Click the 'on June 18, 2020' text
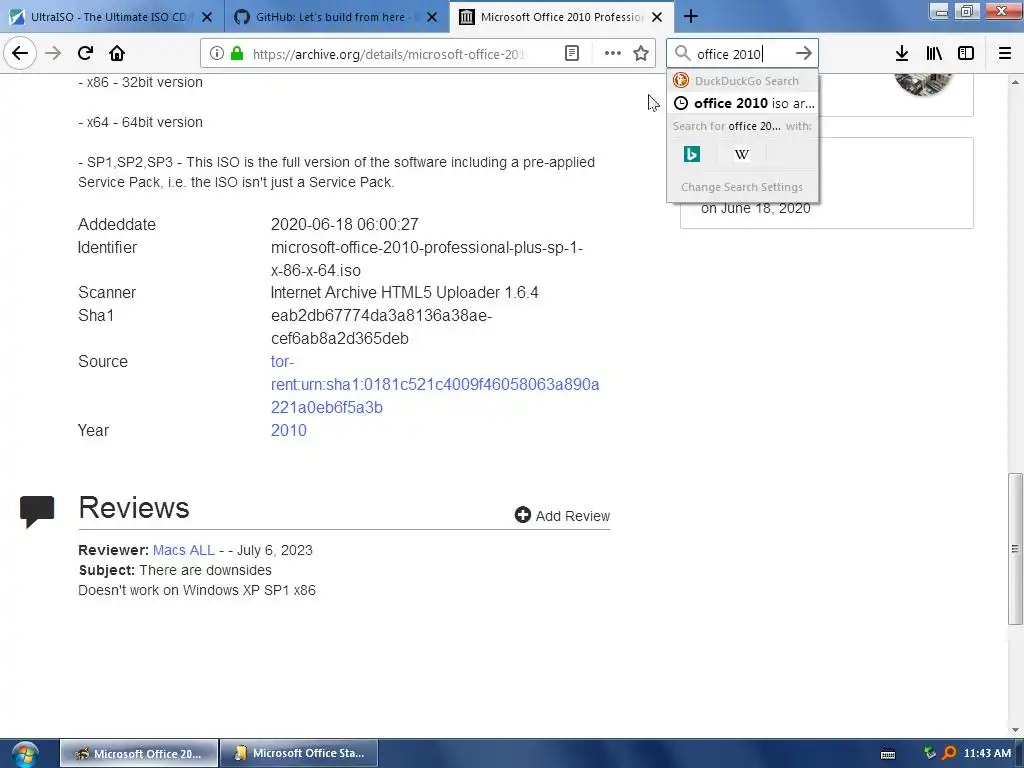Image resolution: width=1024 pixels, height=768 pixels. [756, 208]
